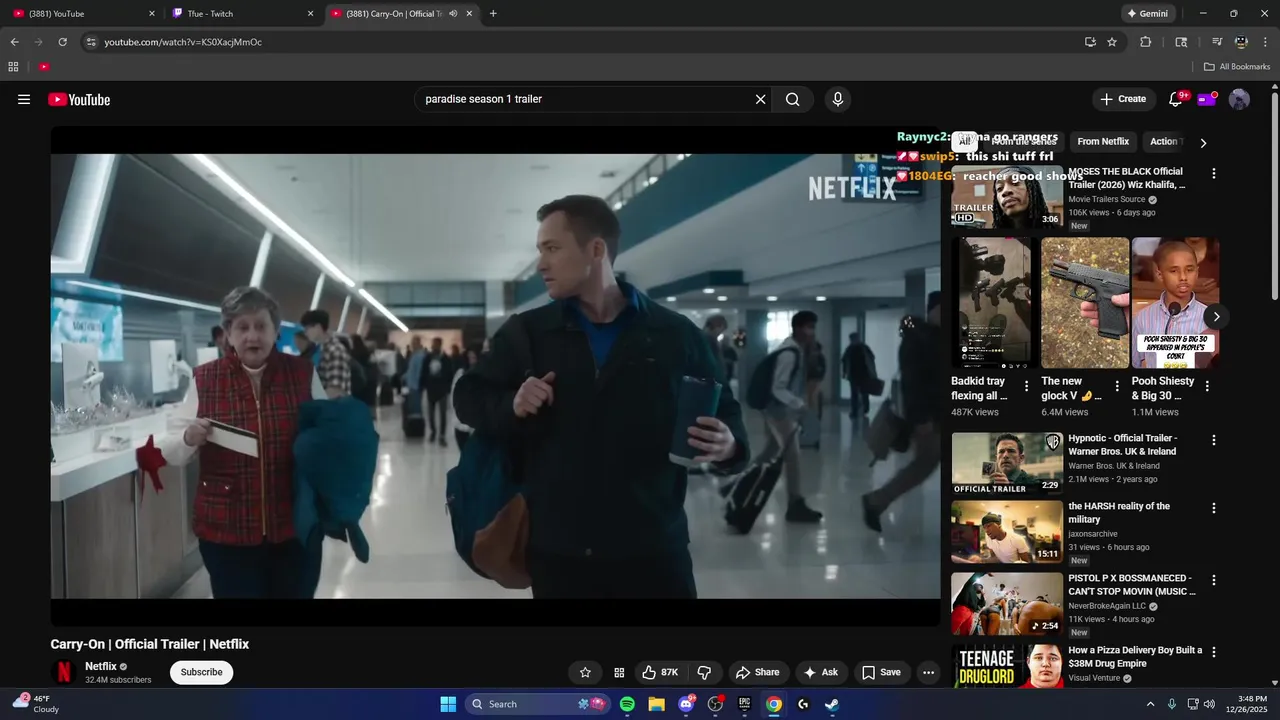
Task: Click the Chrome address bar URL
Action: tap(183, 42)
